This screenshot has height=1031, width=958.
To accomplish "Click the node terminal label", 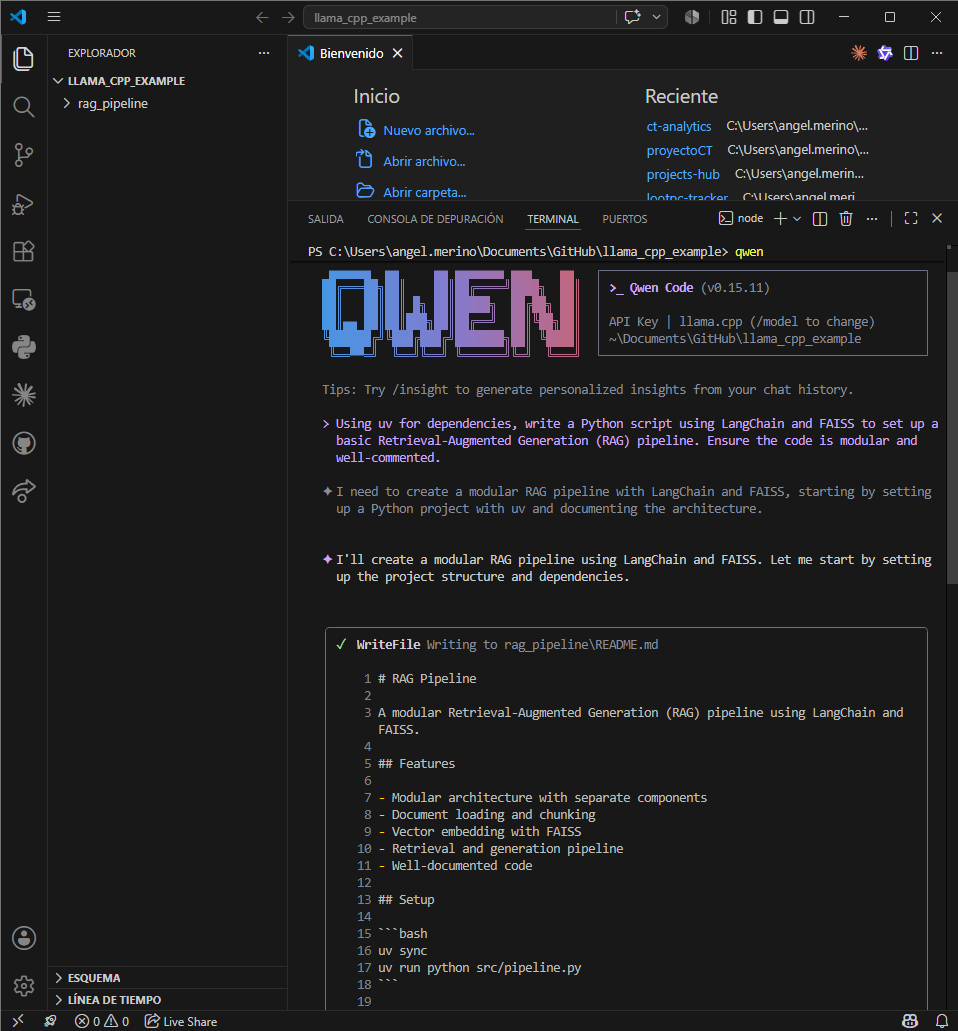I will click(741, 218).
